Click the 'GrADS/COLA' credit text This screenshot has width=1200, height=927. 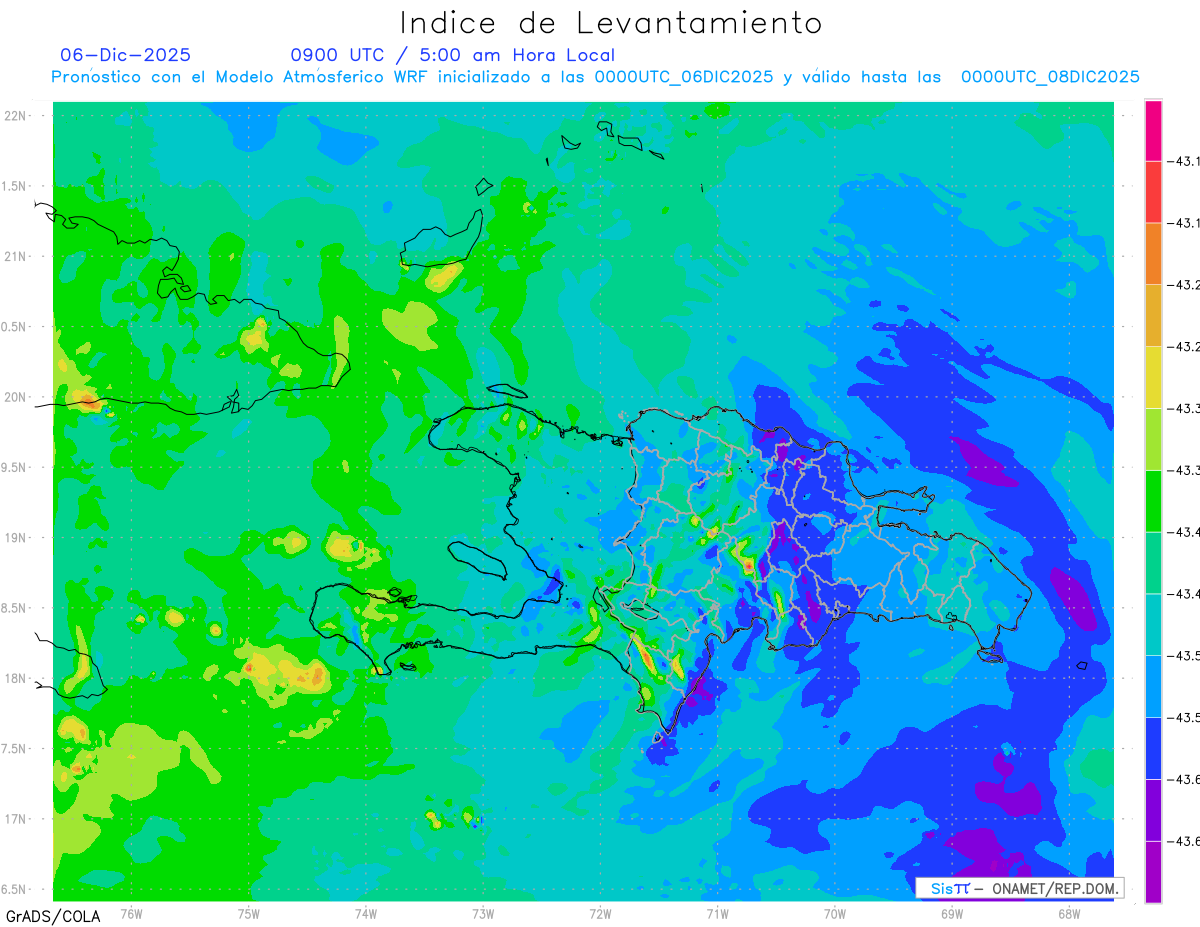click(x=53, y=915)
